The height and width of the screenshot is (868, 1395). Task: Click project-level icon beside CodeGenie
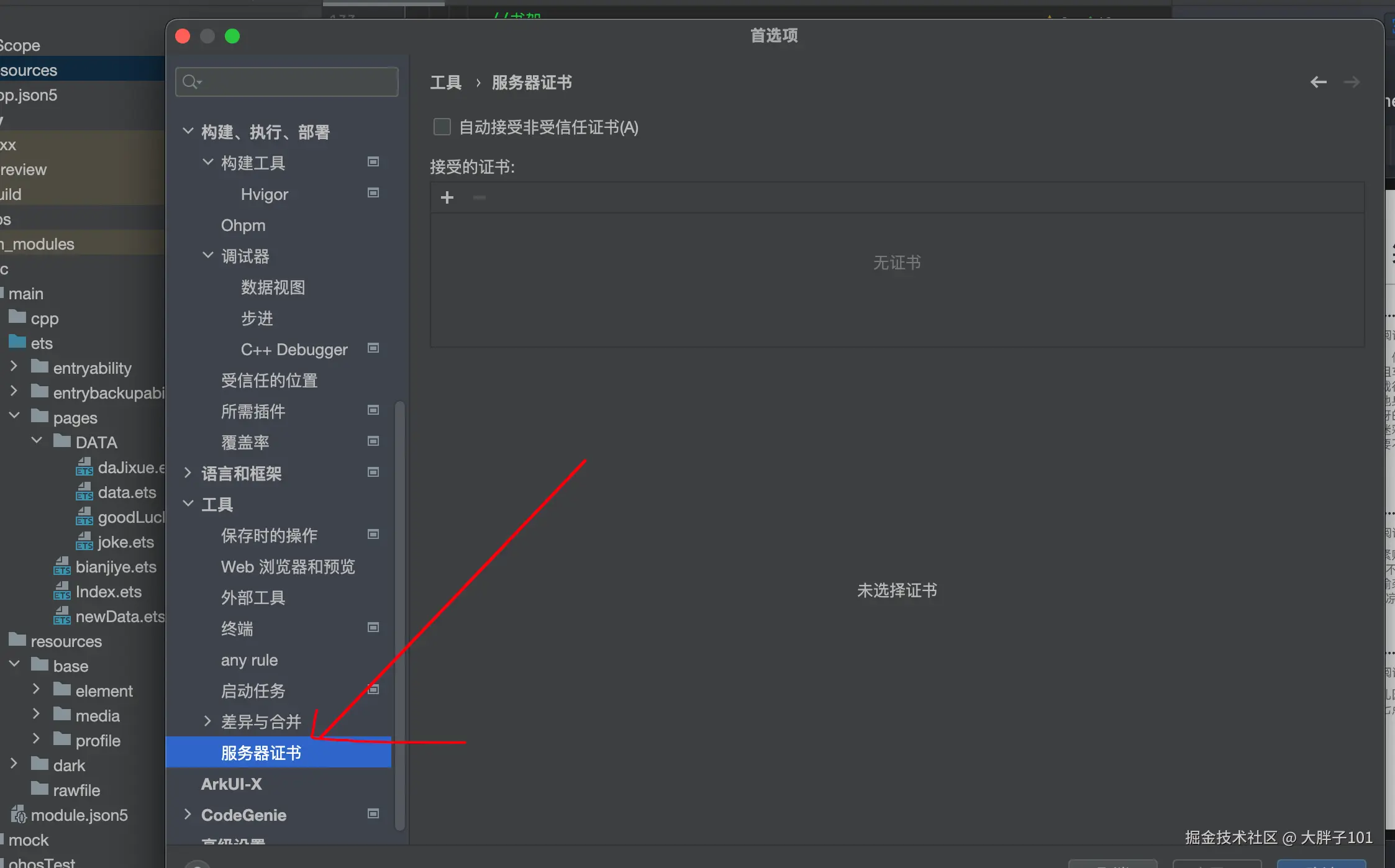click(x=373, y=814)
